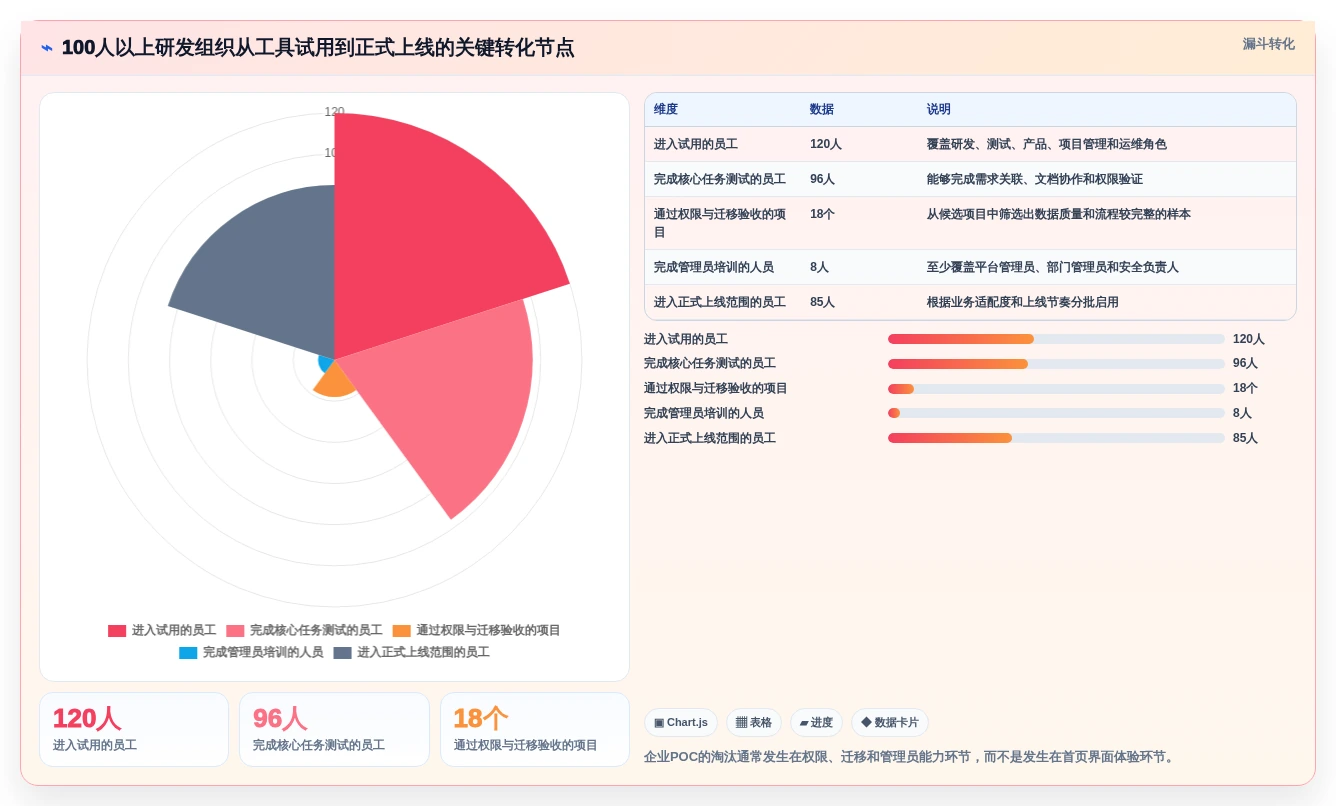
Task: Click the 18个 progress bar
Action: (1056, 389)
